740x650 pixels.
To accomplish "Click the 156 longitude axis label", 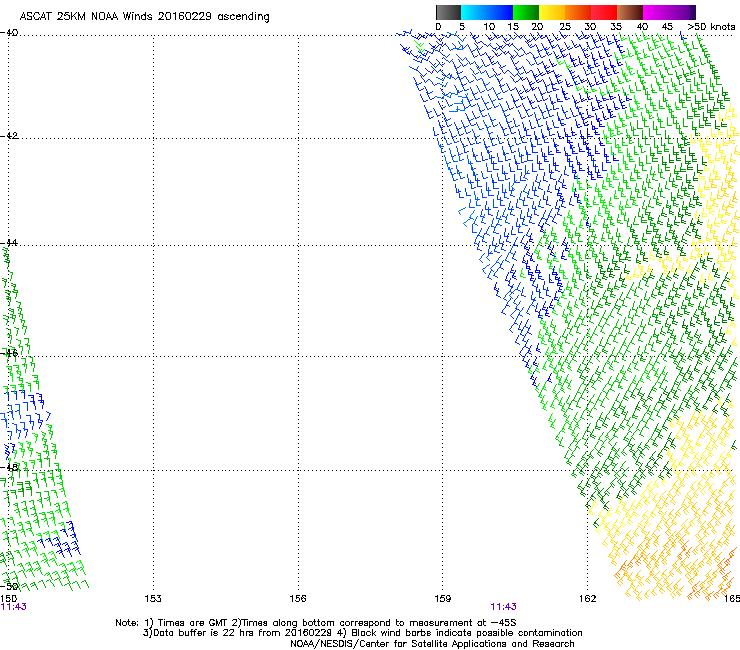I will pos(298,599).
